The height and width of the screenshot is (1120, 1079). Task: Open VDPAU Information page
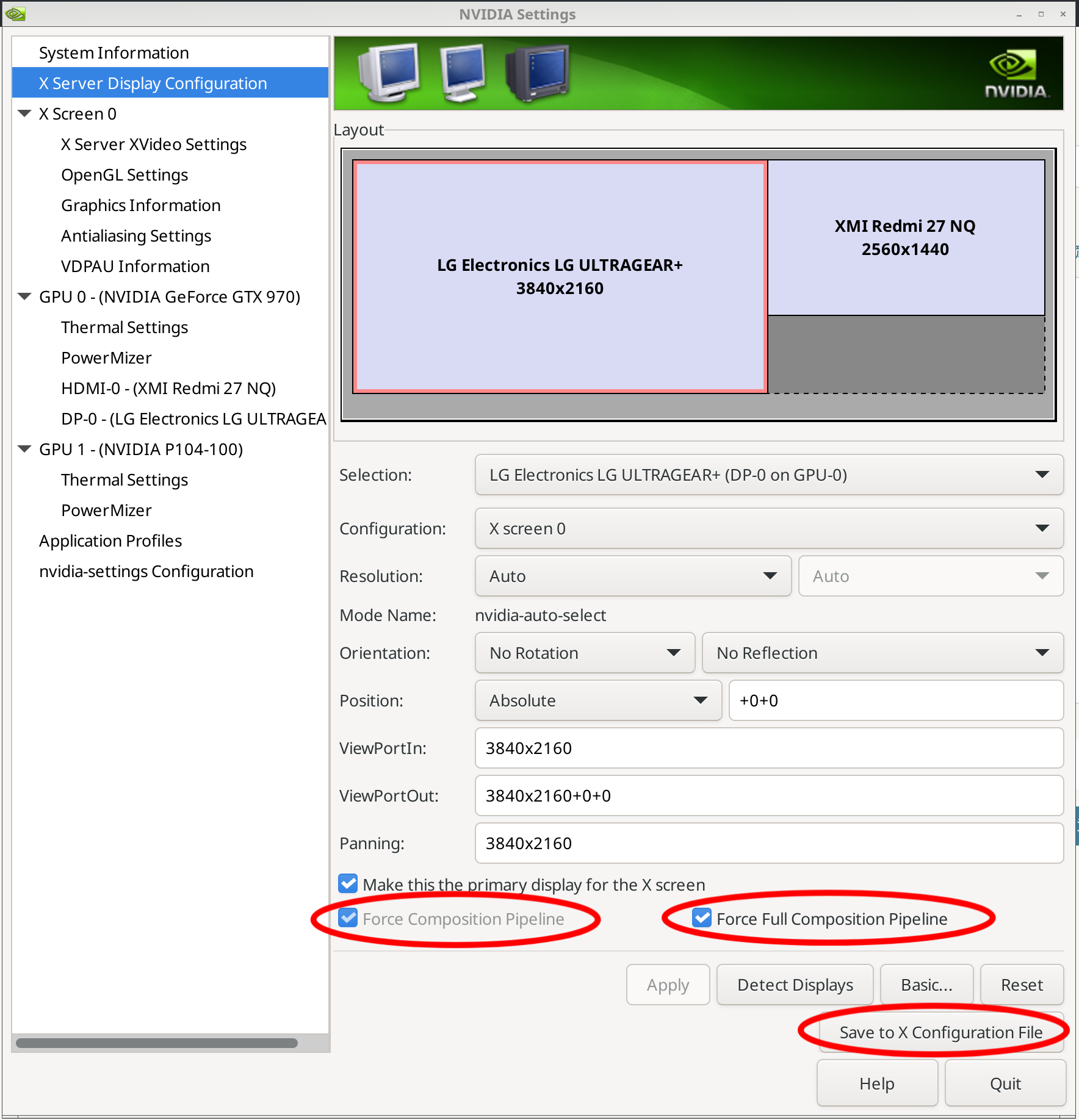pyautogui.click(x=135, y=266)
